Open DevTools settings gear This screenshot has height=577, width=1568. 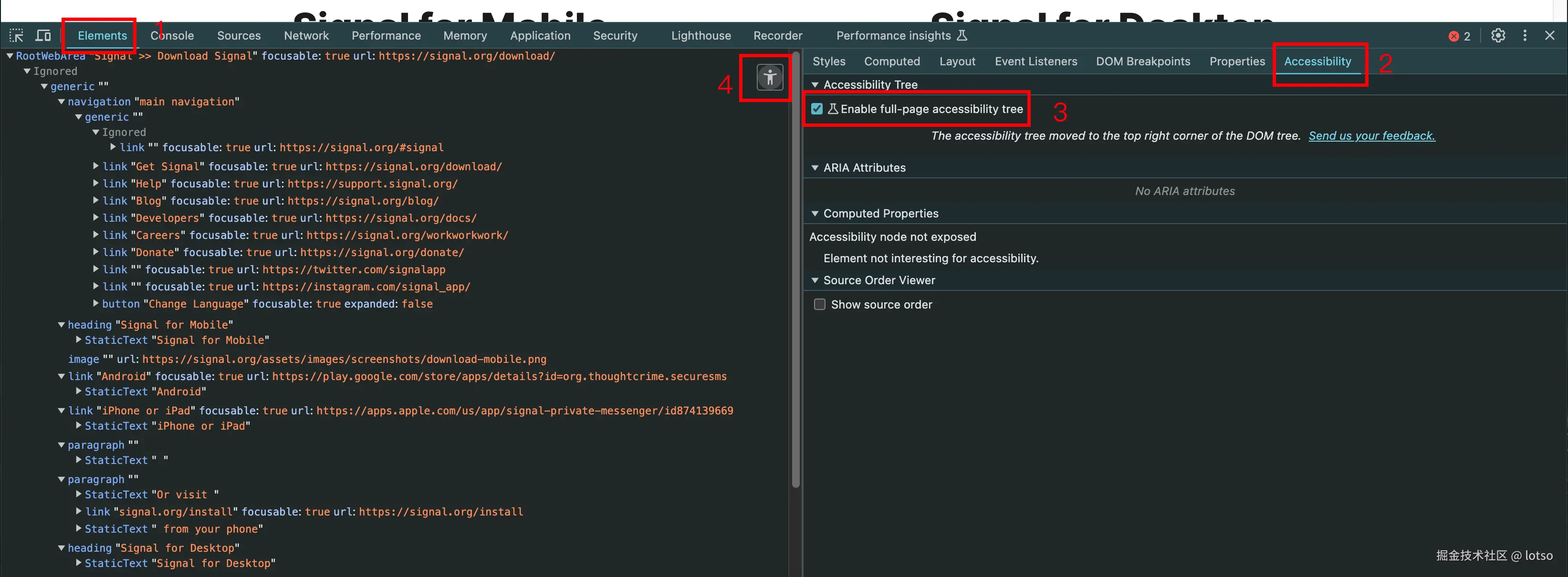[1498, 35]
